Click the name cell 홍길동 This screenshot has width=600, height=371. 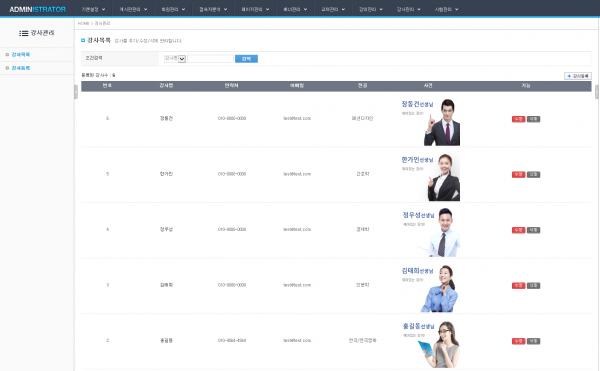(x=166, y=340)
